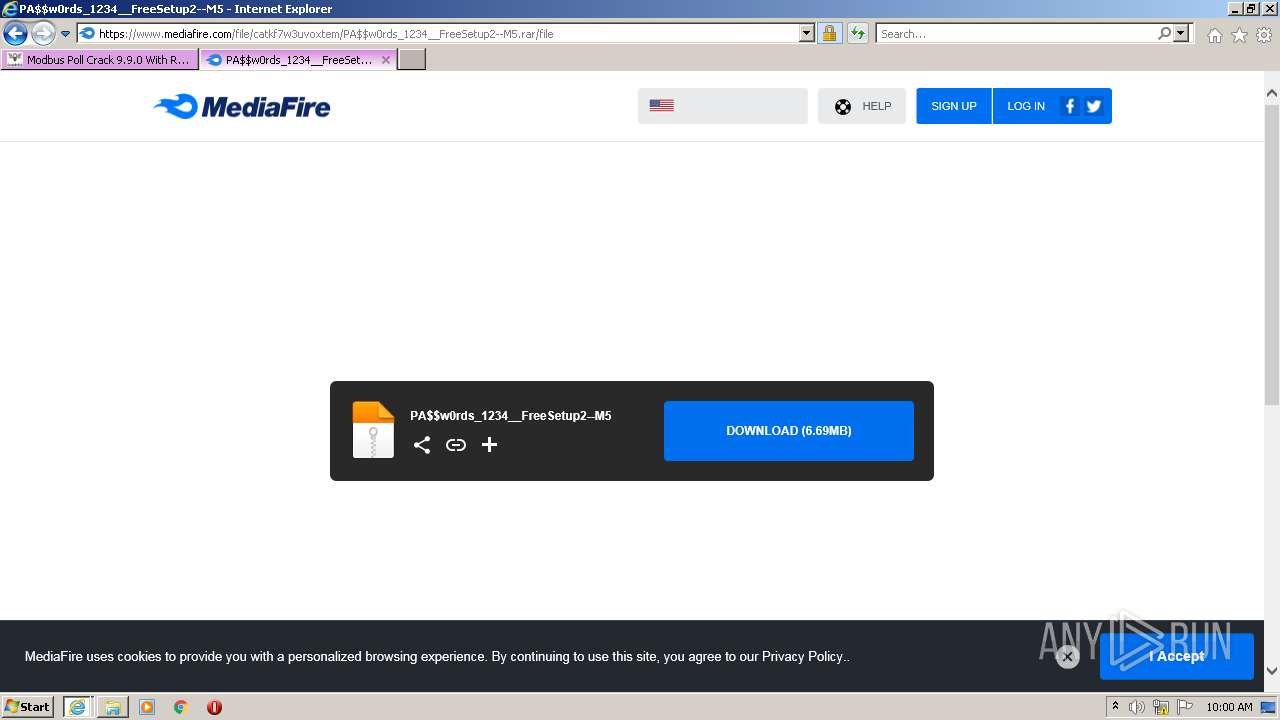Launch the media player taskbar icon
The image size is (1280, 720).
pyautogui.click(x=147, y=707)
